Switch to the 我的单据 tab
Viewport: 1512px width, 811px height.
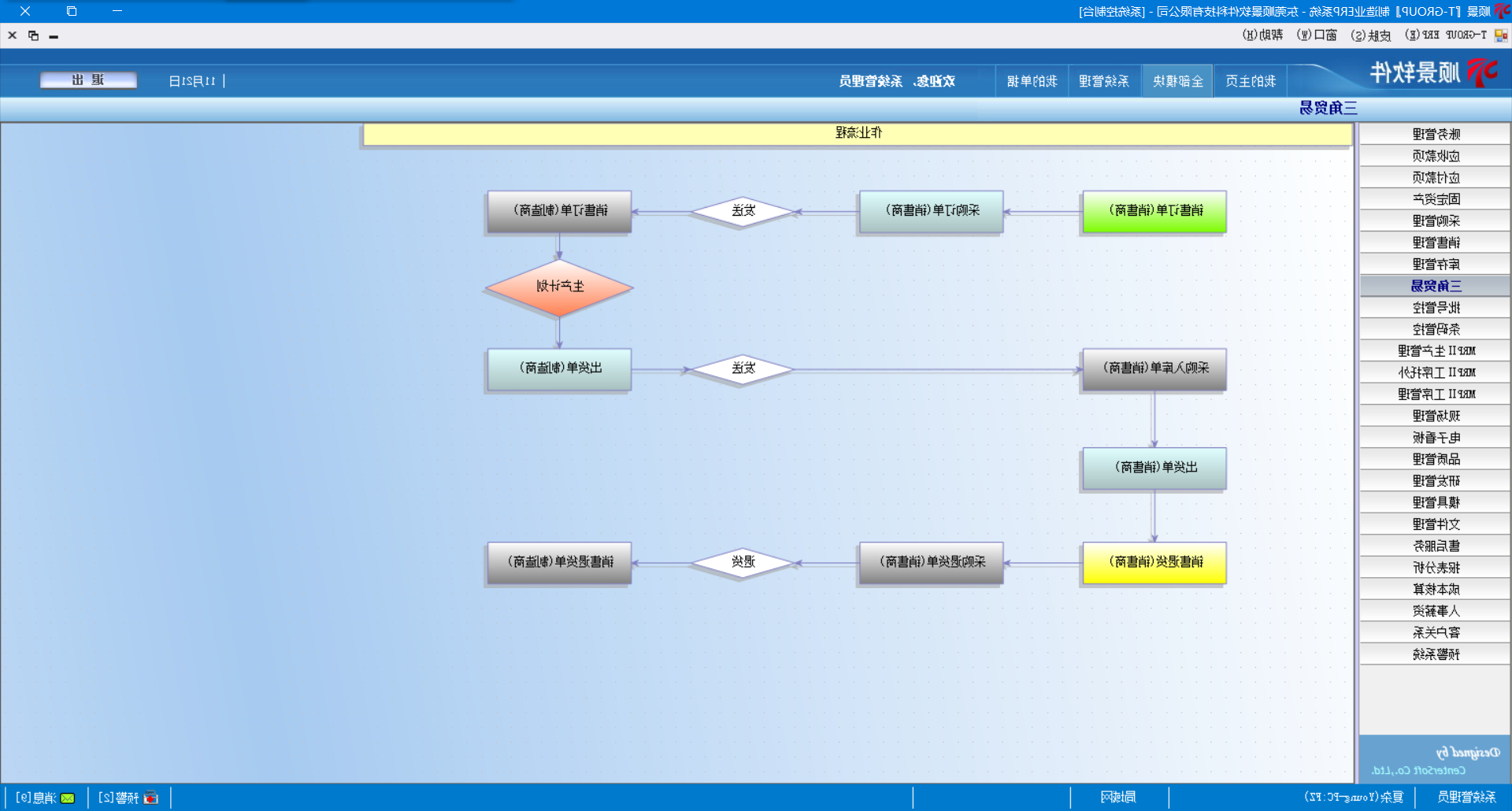pos(1032,81)
